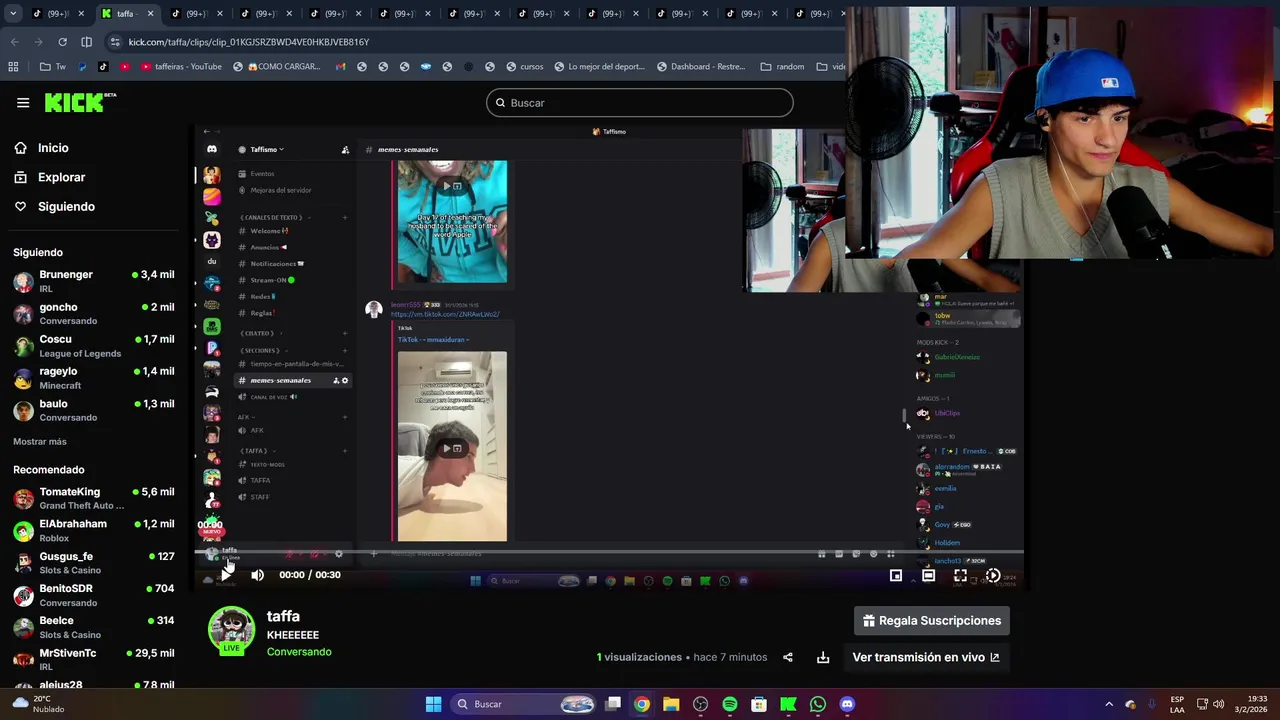Toggle theater mode on the player

coord(928,575)
